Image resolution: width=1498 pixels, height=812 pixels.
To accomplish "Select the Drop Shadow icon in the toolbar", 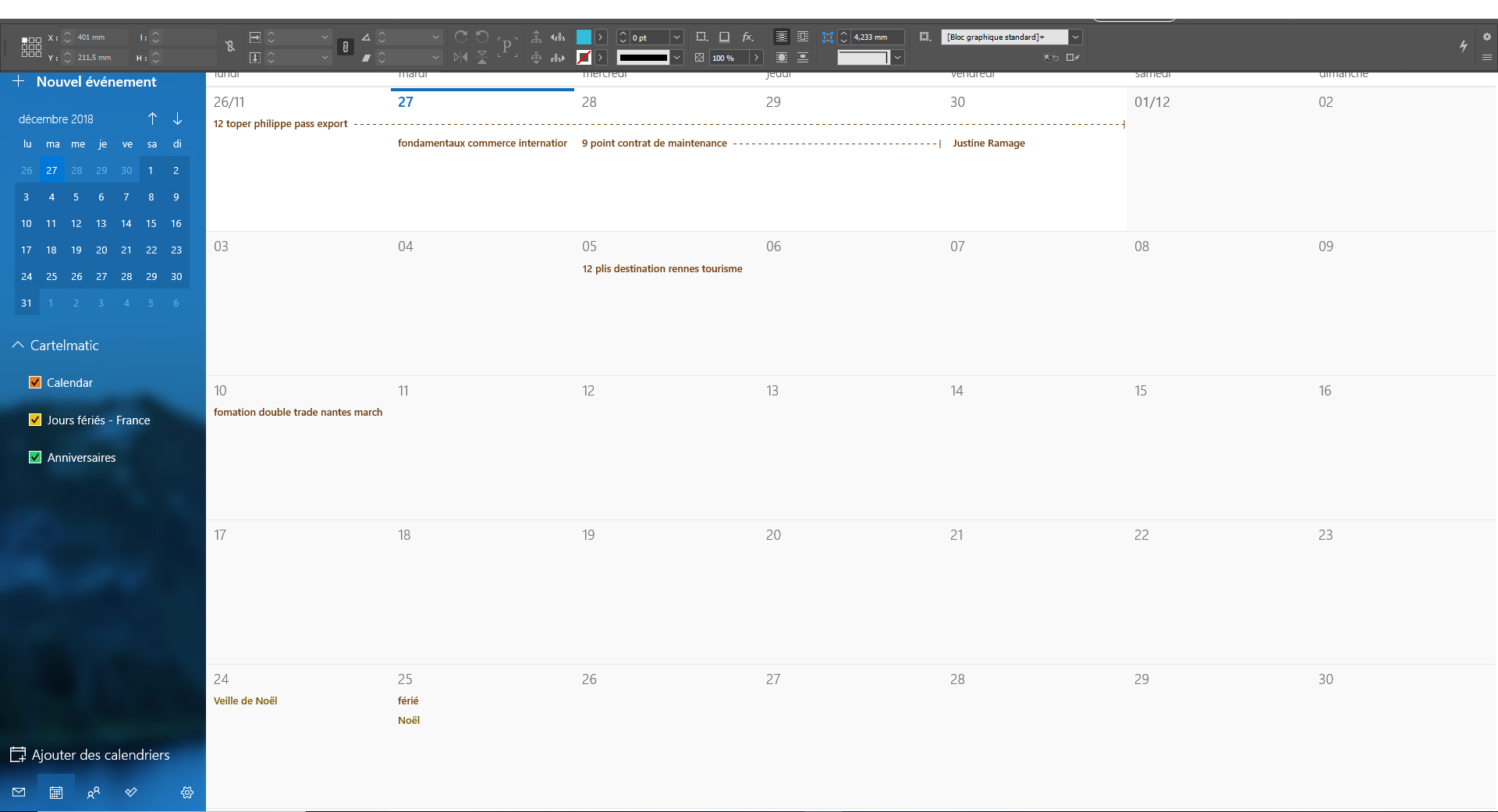I will [x=724, y=37].
